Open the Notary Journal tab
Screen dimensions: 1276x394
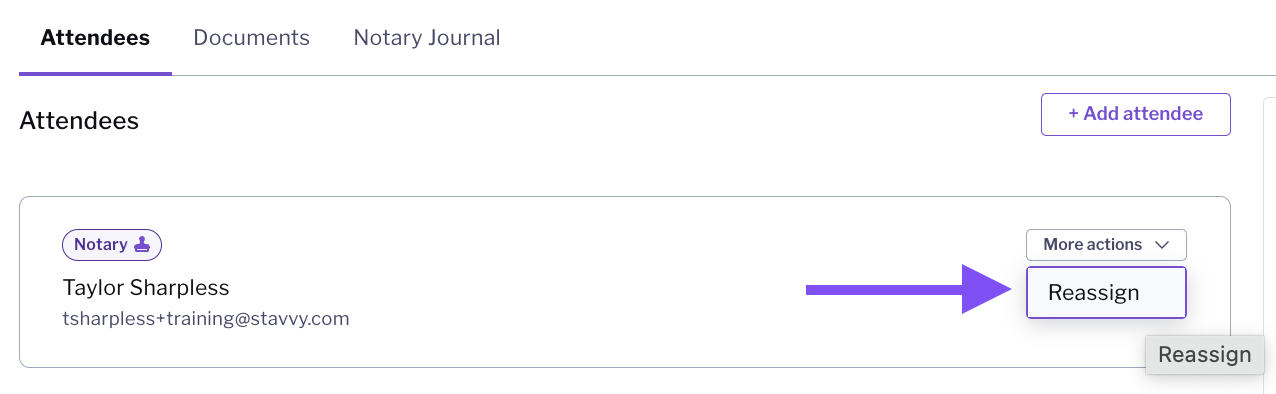[x=427, y=38]
